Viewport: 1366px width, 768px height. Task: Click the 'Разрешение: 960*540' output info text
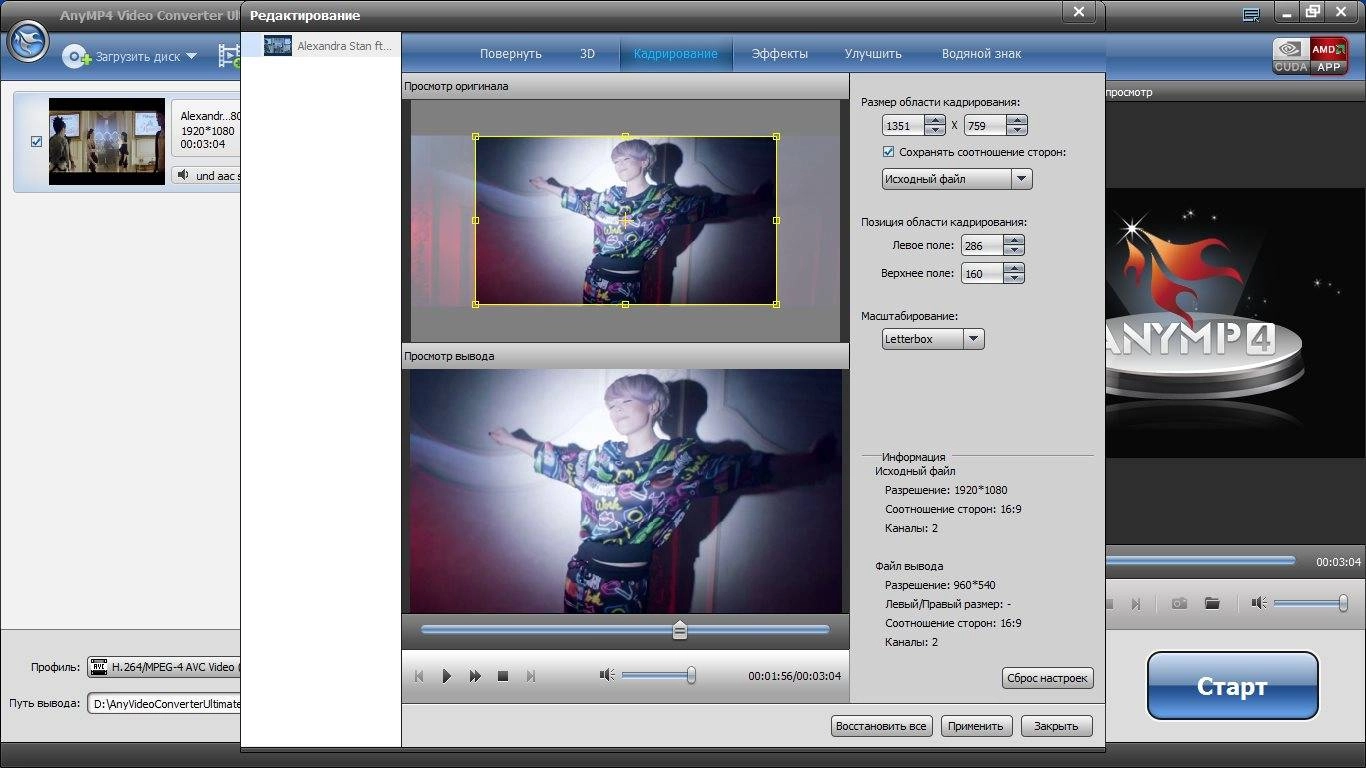click(x=940, y=585)
